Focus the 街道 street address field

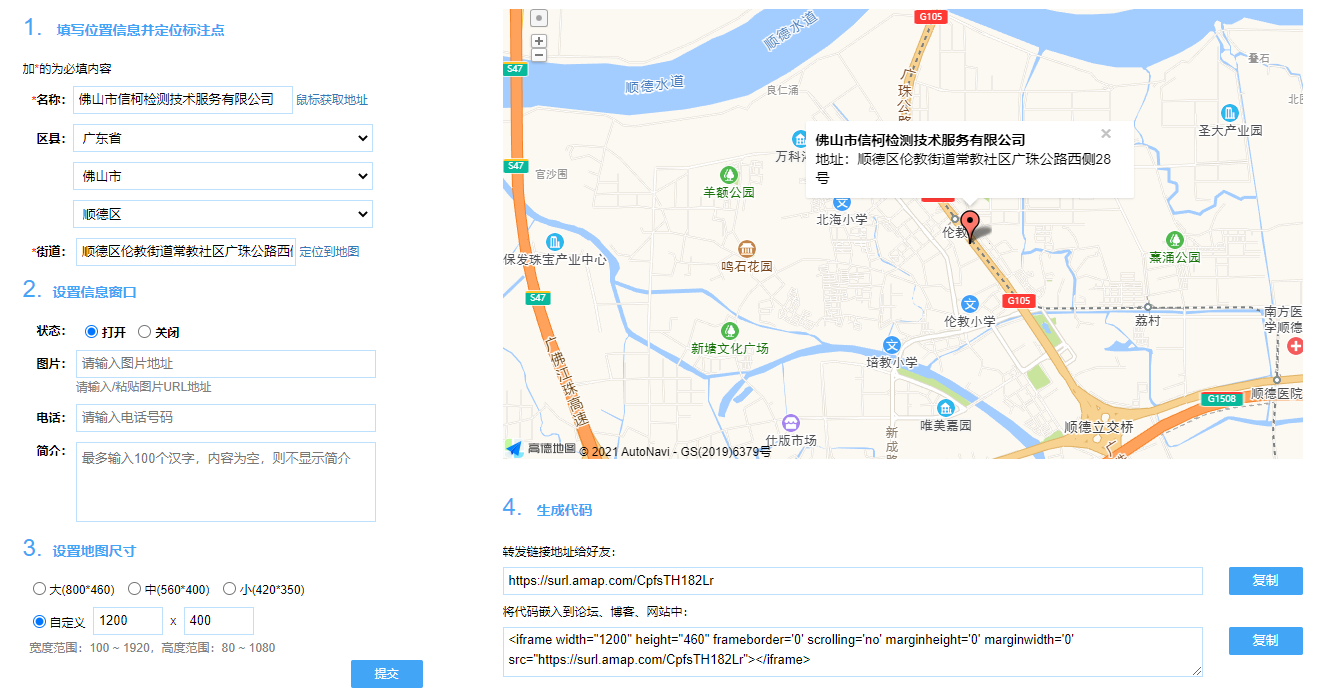(x=186, y=252)
